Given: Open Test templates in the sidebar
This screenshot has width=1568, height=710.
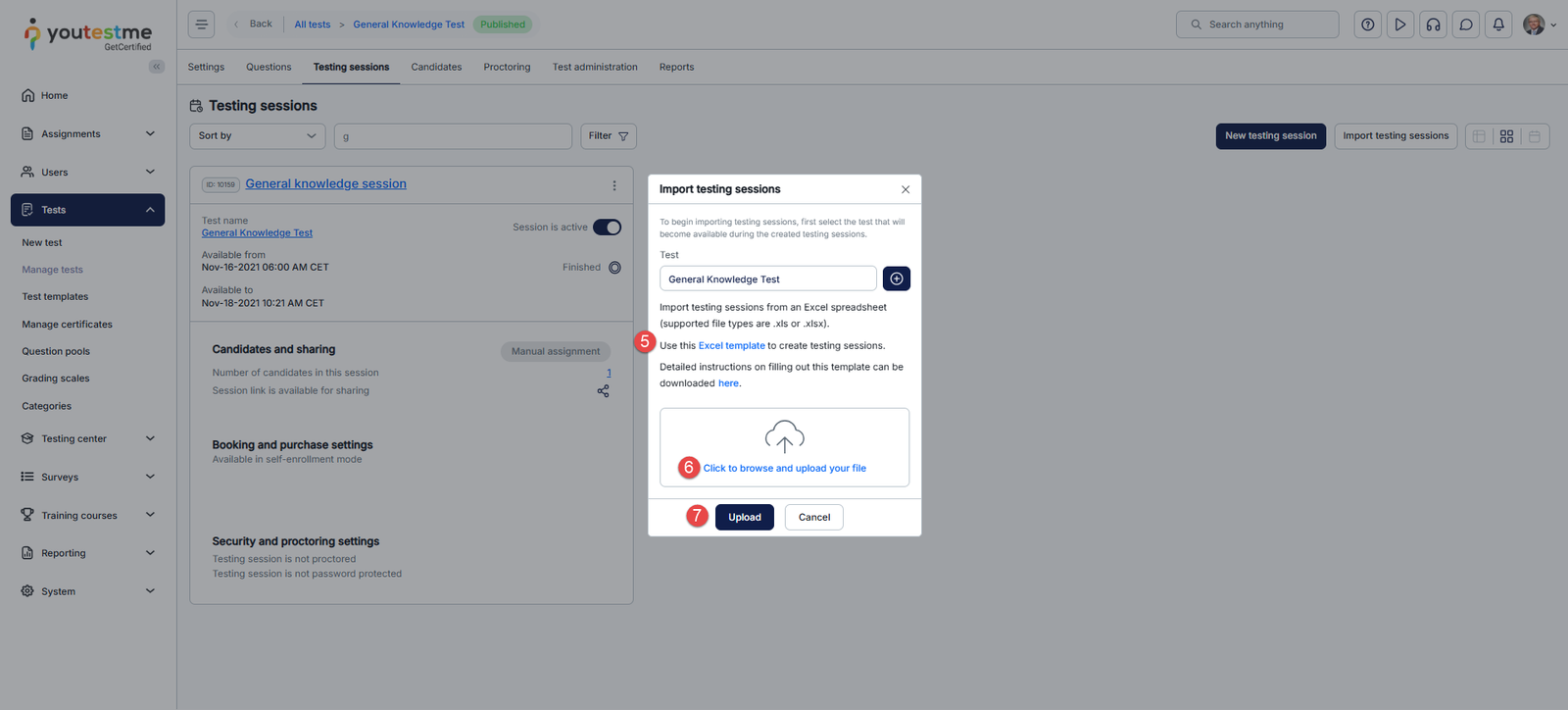Looking at the screenshot, I should tap(55, 297).
